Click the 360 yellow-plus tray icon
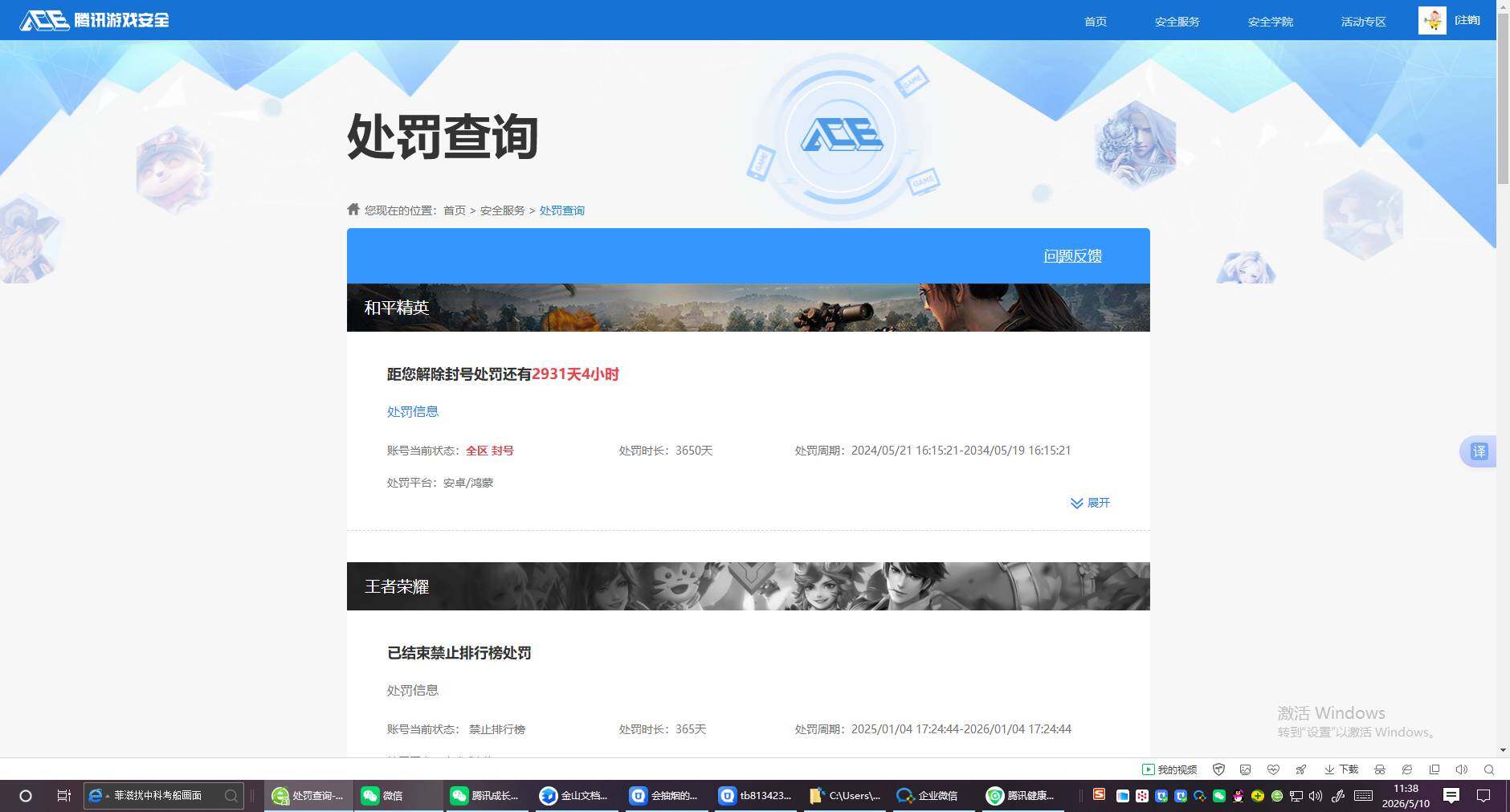Viewport: 1510px width, 812px height. 1258,796
